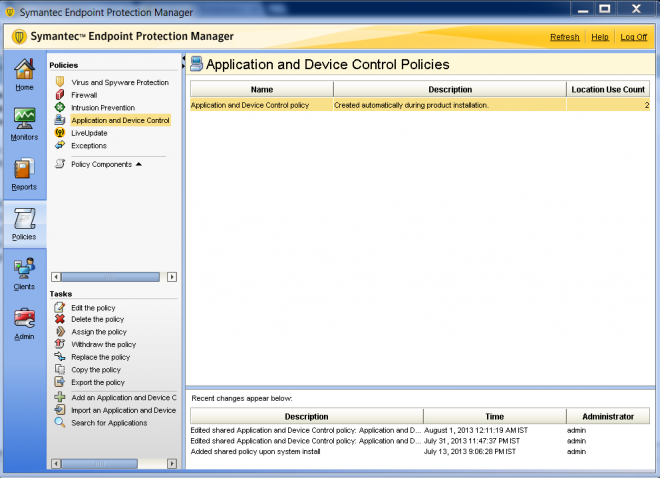Image resolution: width=660 pixels, height=478 pixels.
Task: Click the Policies list horizontal scrollbar thumb
Action: (x=110, y=277)
